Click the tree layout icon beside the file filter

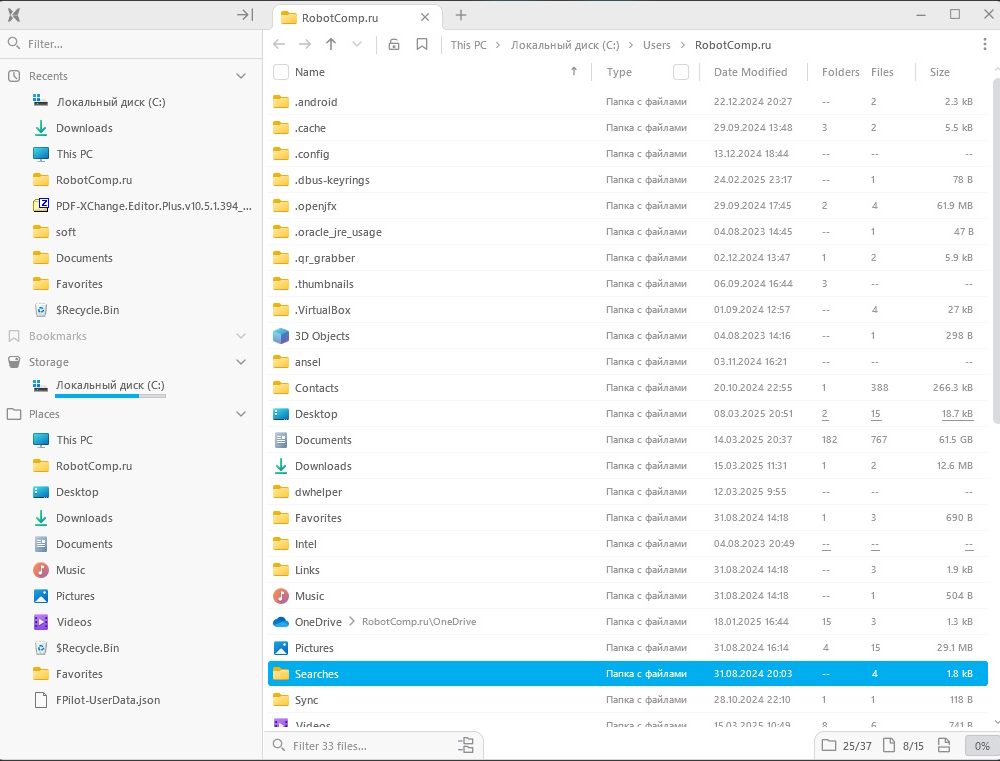coord(466,745)
